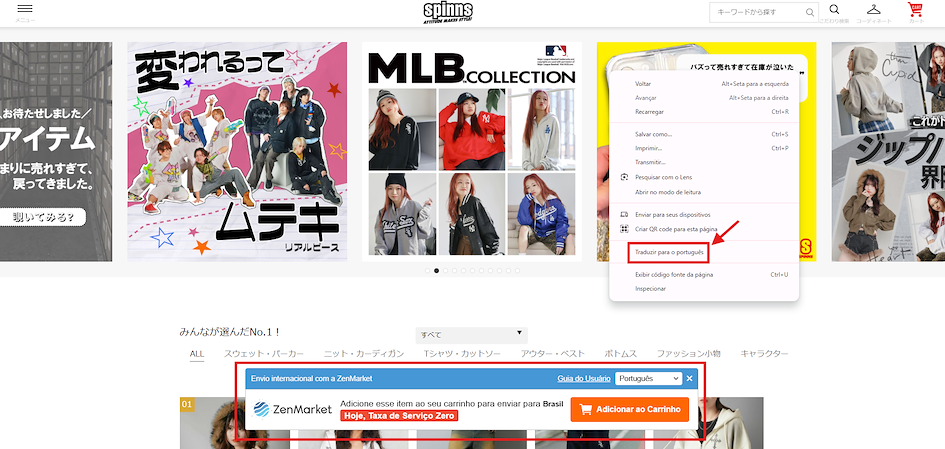Screen dimensions: 945x449
Task: Switch to the ニット・カーディガン tab
Action: click(x=363, y=354)
